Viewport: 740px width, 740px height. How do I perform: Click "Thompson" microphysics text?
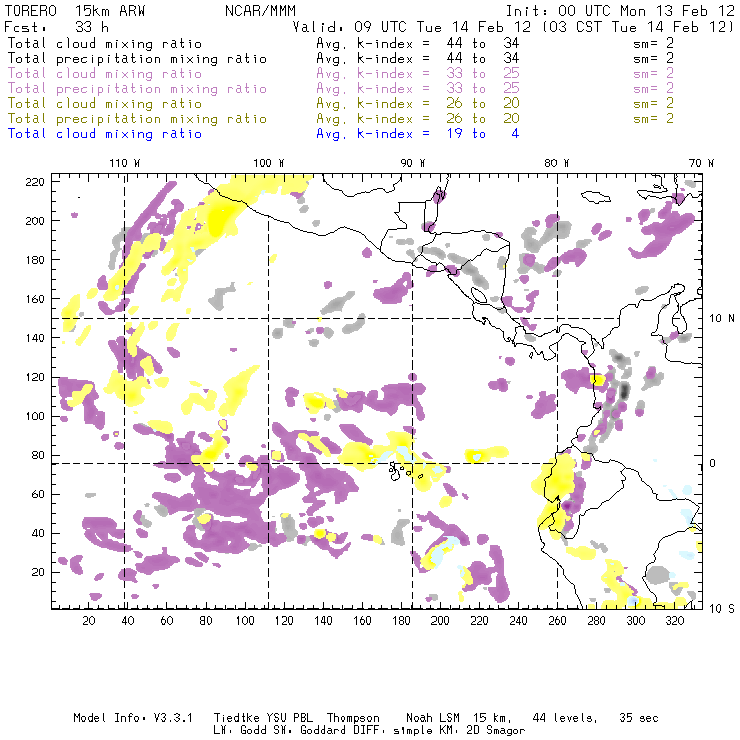(353, 718)
